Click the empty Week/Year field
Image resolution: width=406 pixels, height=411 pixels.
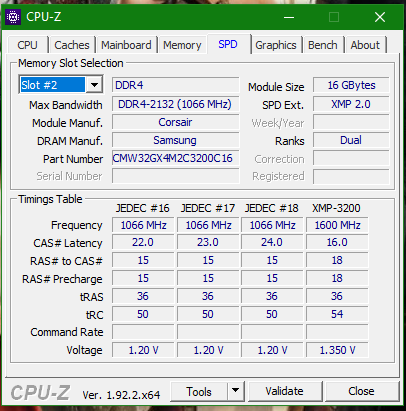(x=351, y=122)
